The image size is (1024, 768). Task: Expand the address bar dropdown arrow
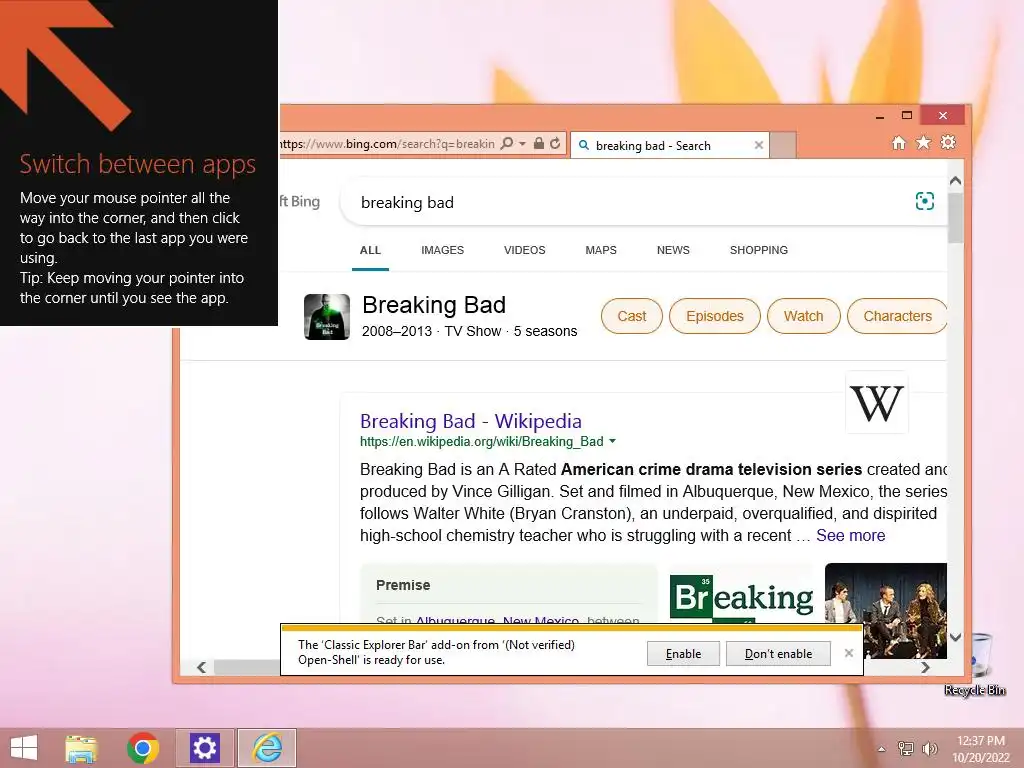522,144
